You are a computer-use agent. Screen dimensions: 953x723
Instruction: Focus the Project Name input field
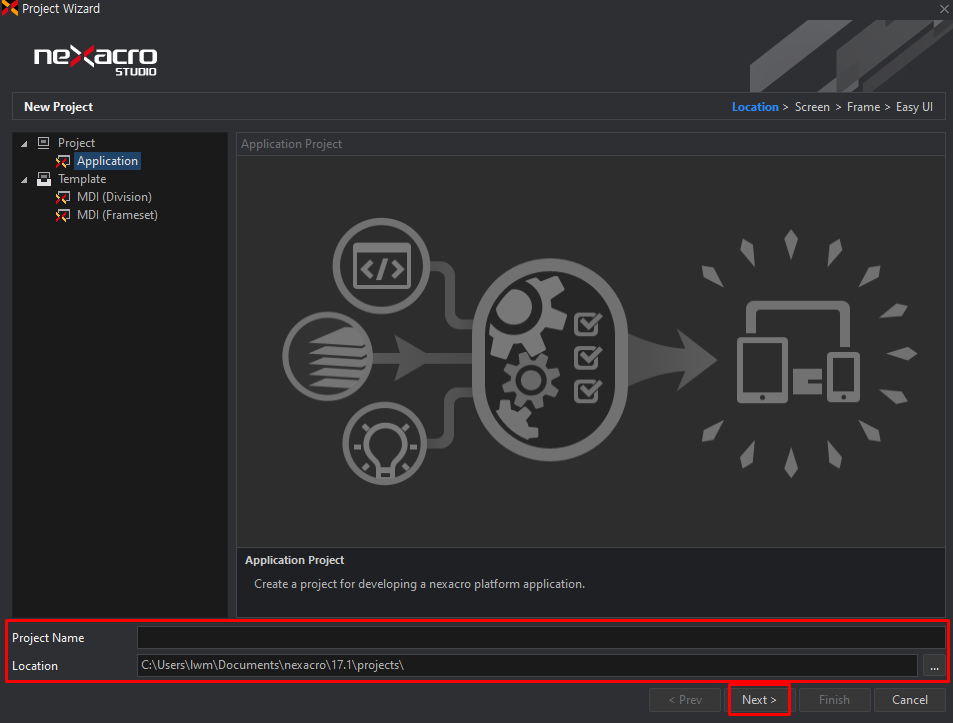tap(541, 637)
